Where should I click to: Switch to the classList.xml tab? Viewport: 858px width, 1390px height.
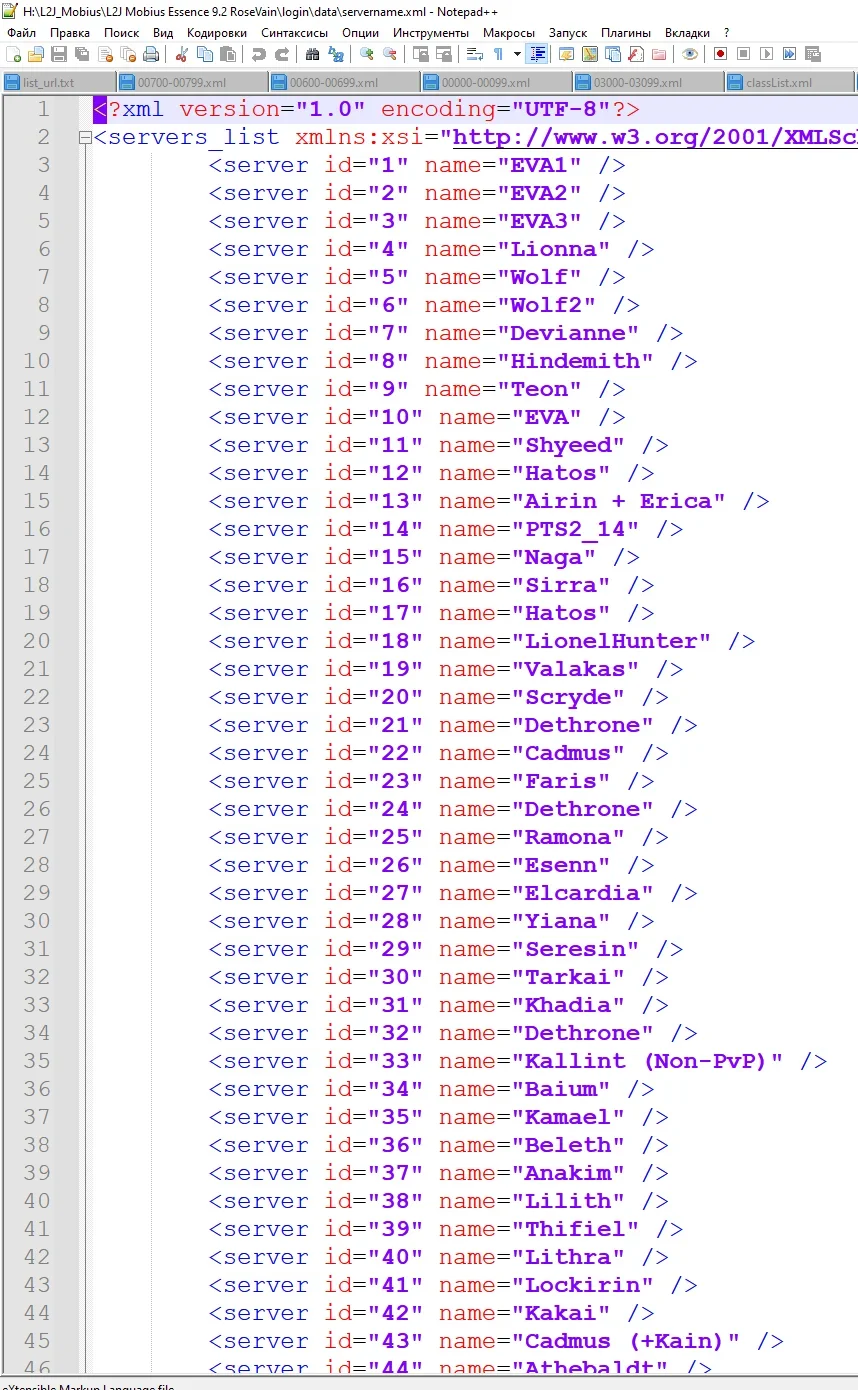tap(778, 83)
